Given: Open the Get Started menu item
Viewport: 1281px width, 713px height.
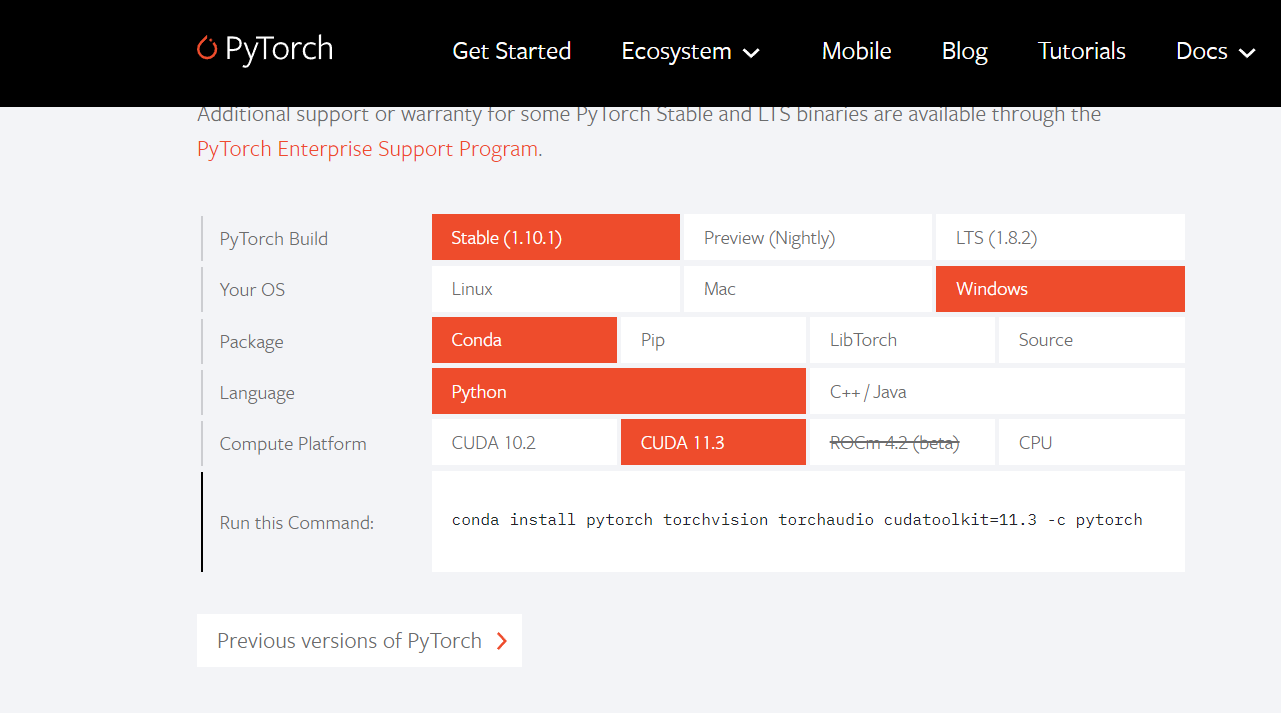Looking at the screenshot, I should point(511,51).
